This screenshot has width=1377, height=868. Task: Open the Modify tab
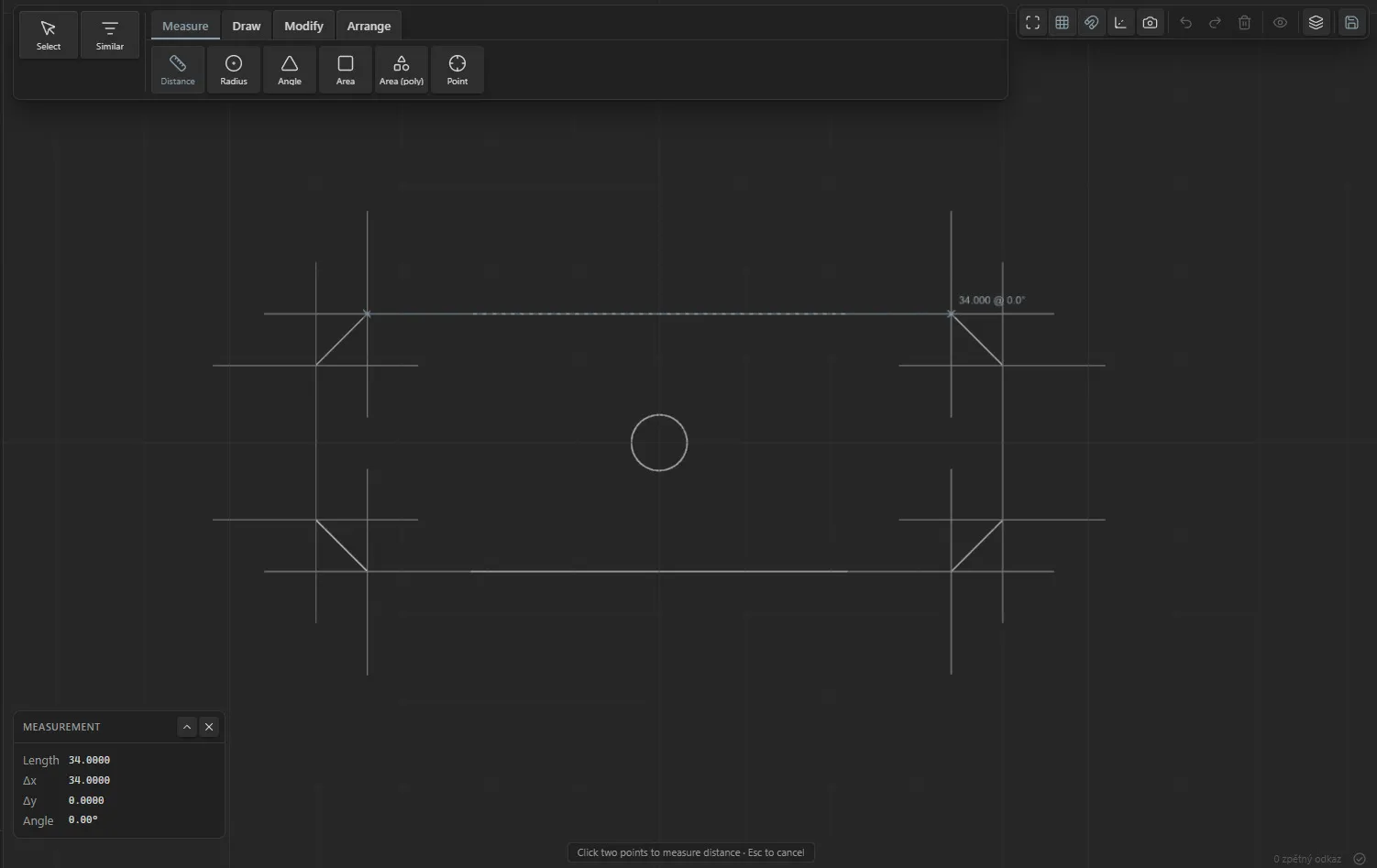pyautogui.click(x=303, y=26)
